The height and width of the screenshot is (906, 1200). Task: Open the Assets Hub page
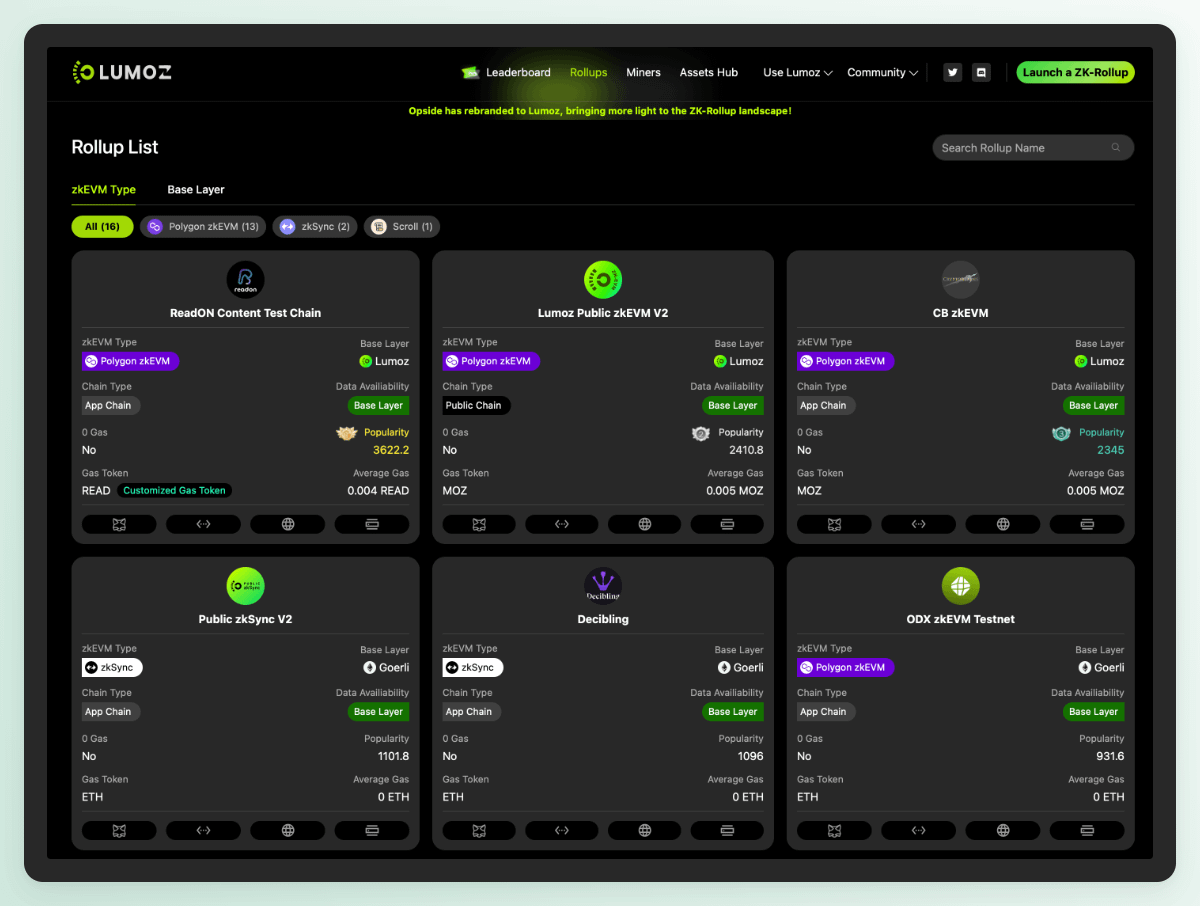[708, 72]
